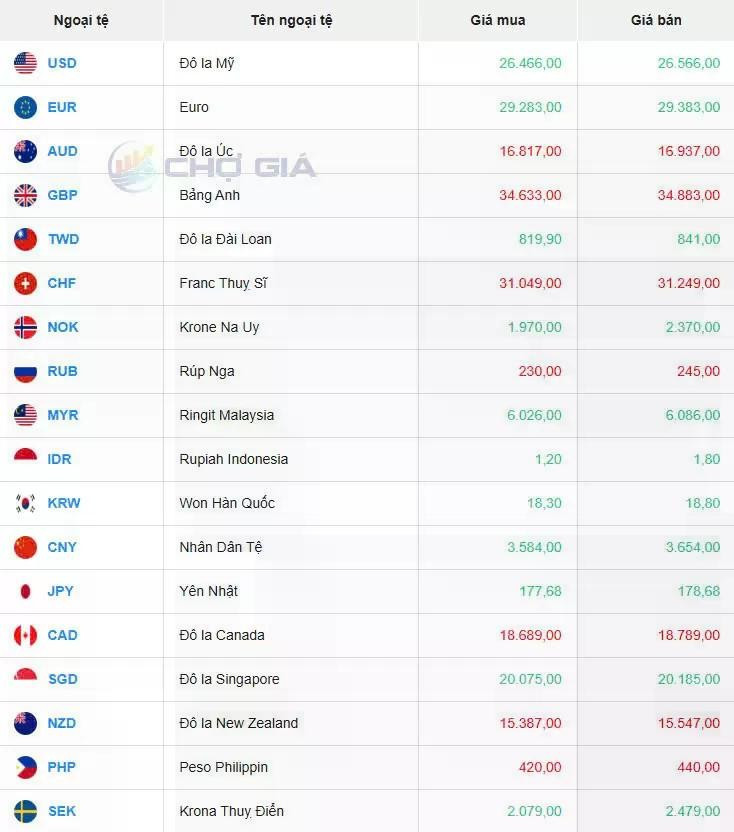The image size is (734, 832).
Task: Click the Giá bán column header
Action: coord(656,20)
